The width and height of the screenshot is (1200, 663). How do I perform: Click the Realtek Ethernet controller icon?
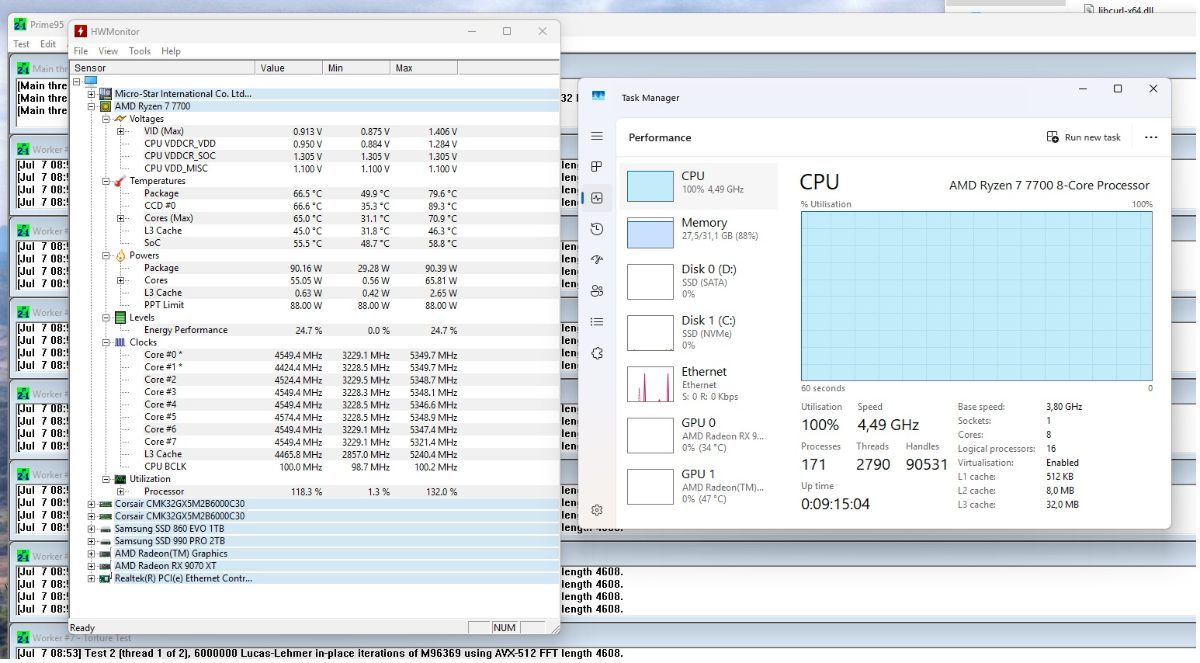[104, 578]
